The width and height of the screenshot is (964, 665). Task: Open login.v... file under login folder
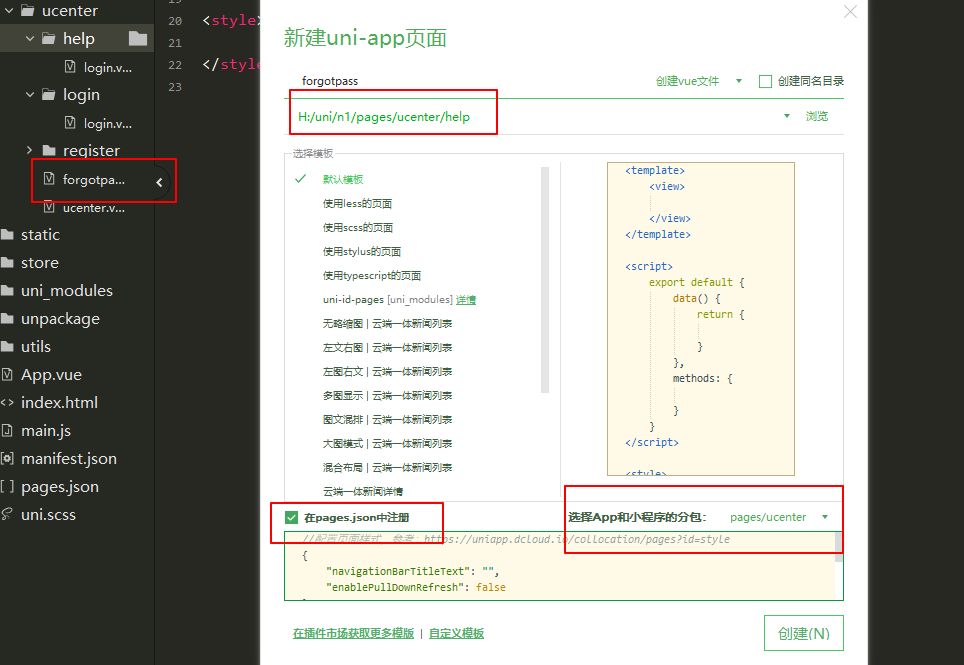tap(108, 124)
